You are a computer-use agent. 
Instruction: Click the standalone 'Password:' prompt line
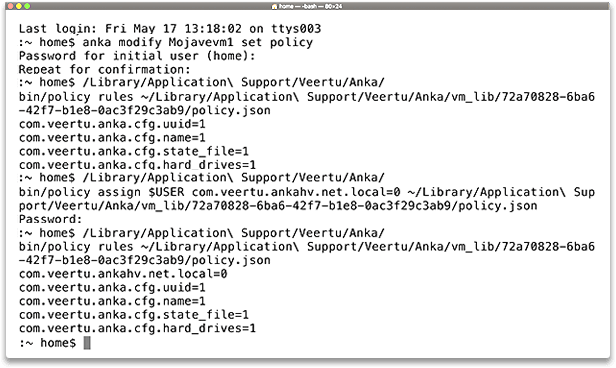coord(50,219)
